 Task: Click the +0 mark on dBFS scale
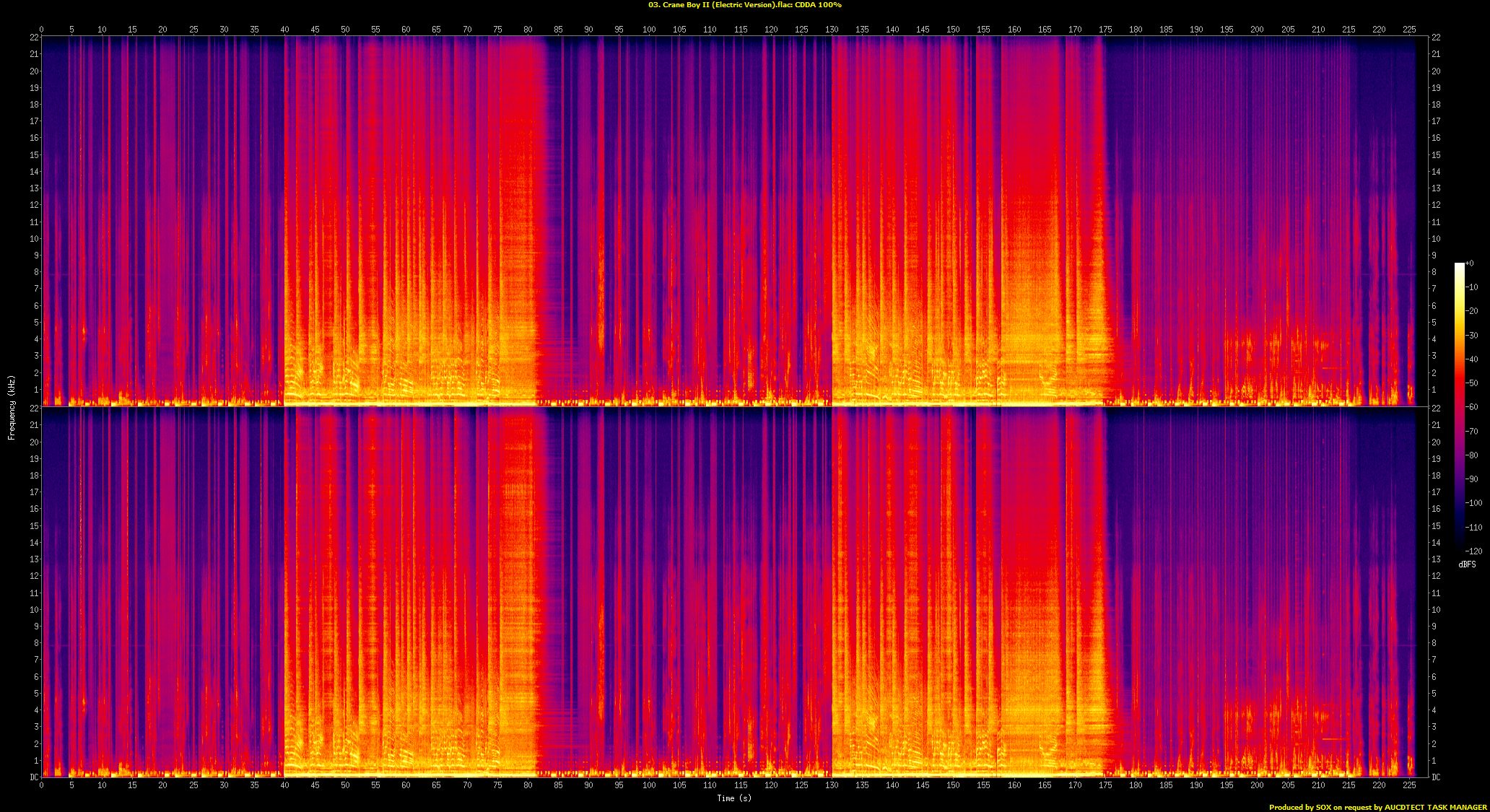coord(1470,263)
